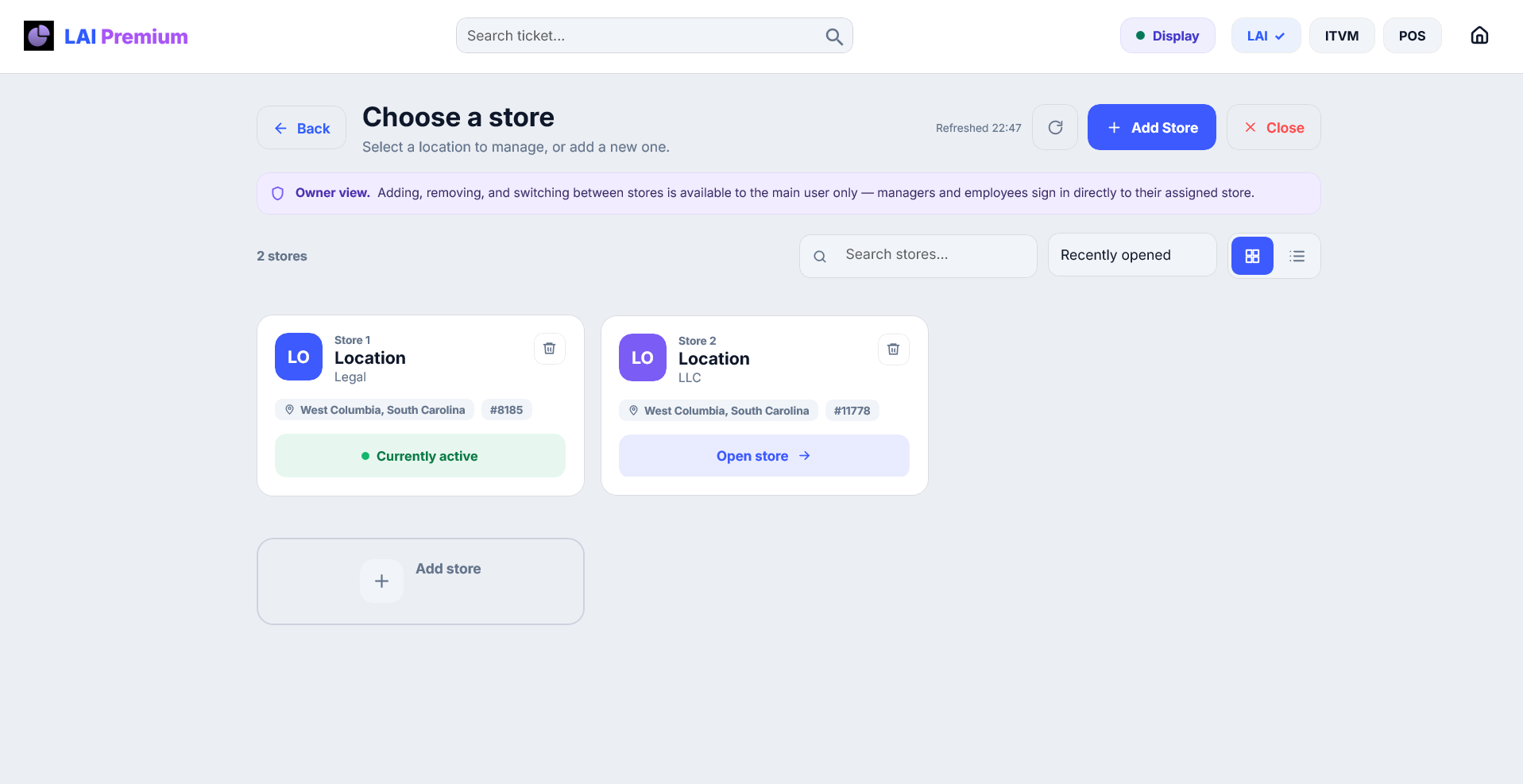
Task: Focus the Search ticket field
Action: coord(654,36)
